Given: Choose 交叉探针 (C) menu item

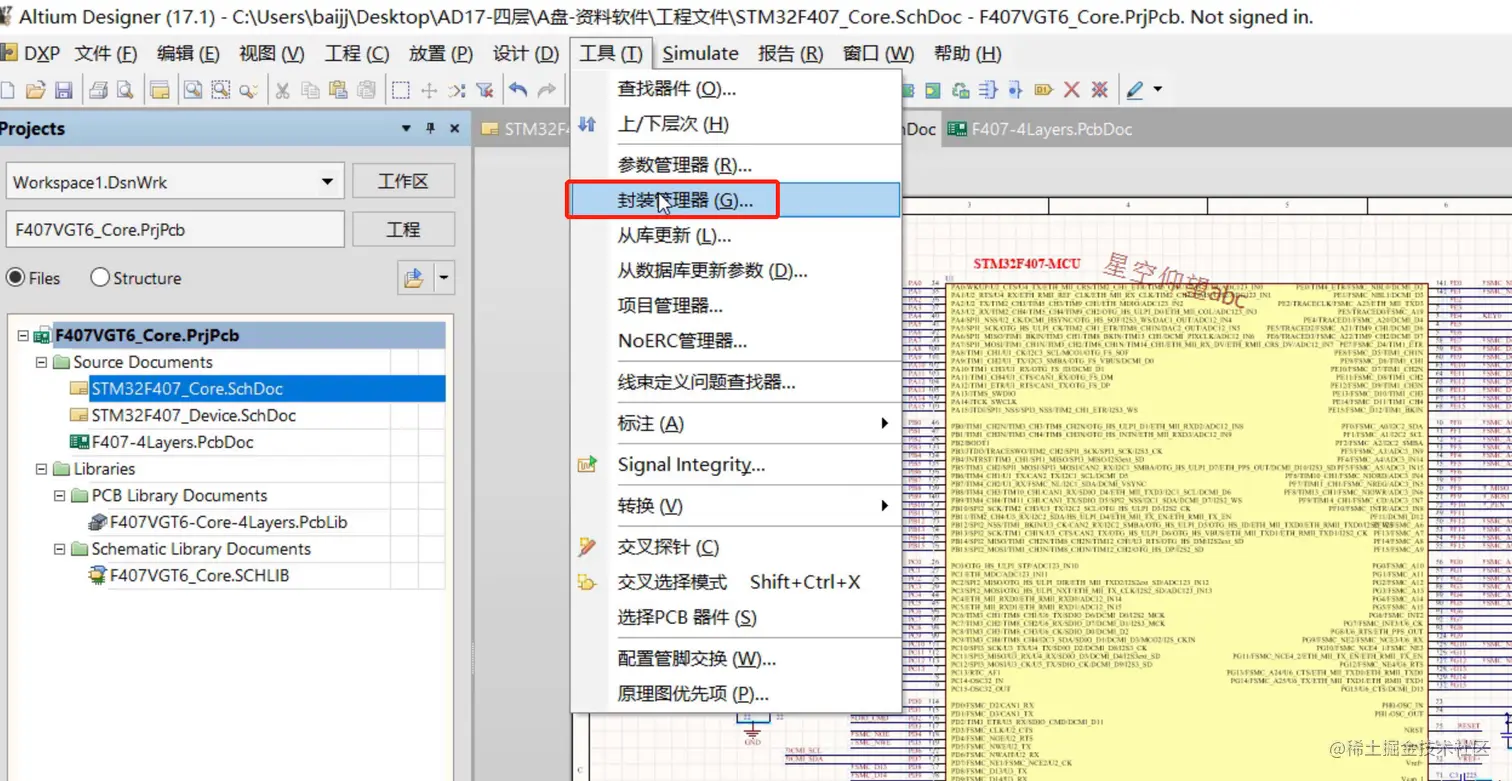Looking at the screenshot, I should click(735, 547).
